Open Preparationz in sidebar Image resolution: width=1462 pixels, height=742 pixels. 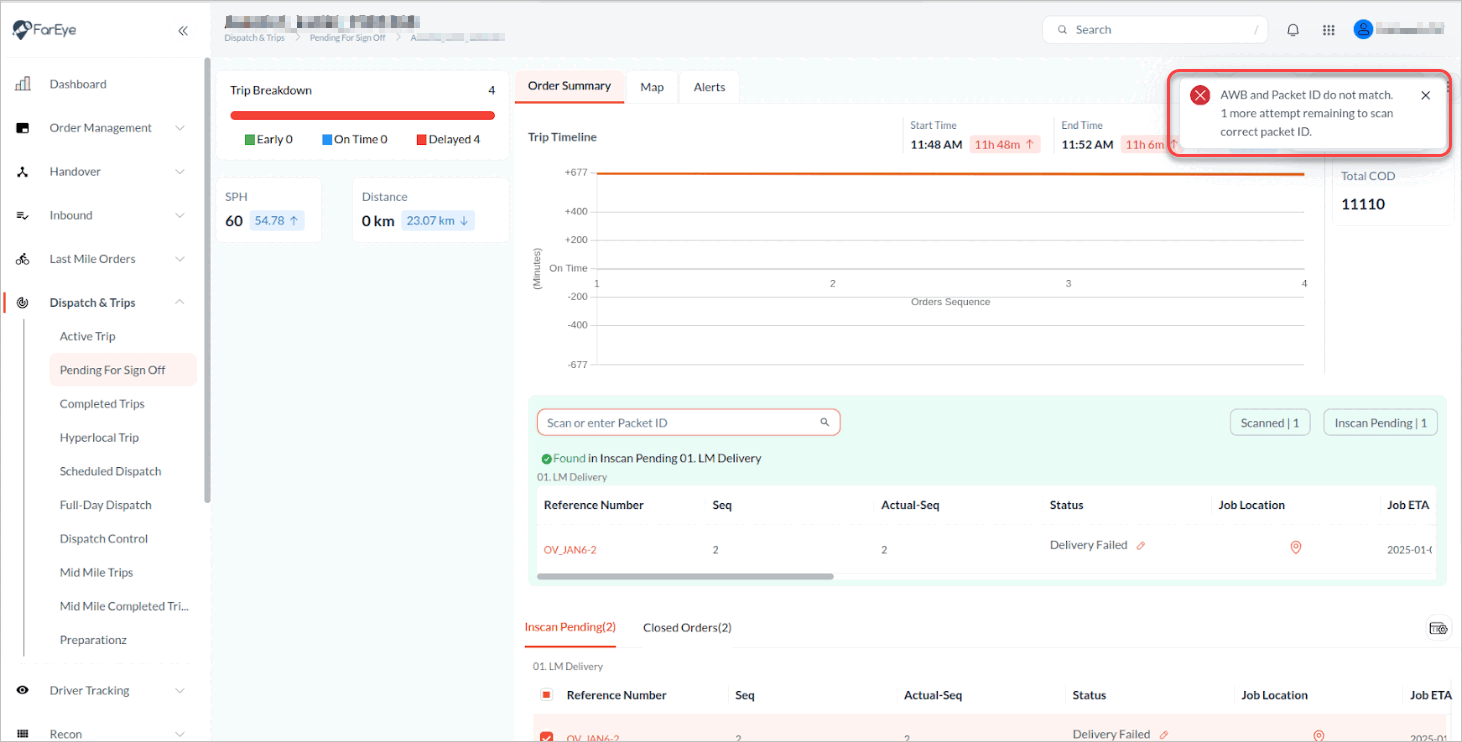tap(93, 640)
